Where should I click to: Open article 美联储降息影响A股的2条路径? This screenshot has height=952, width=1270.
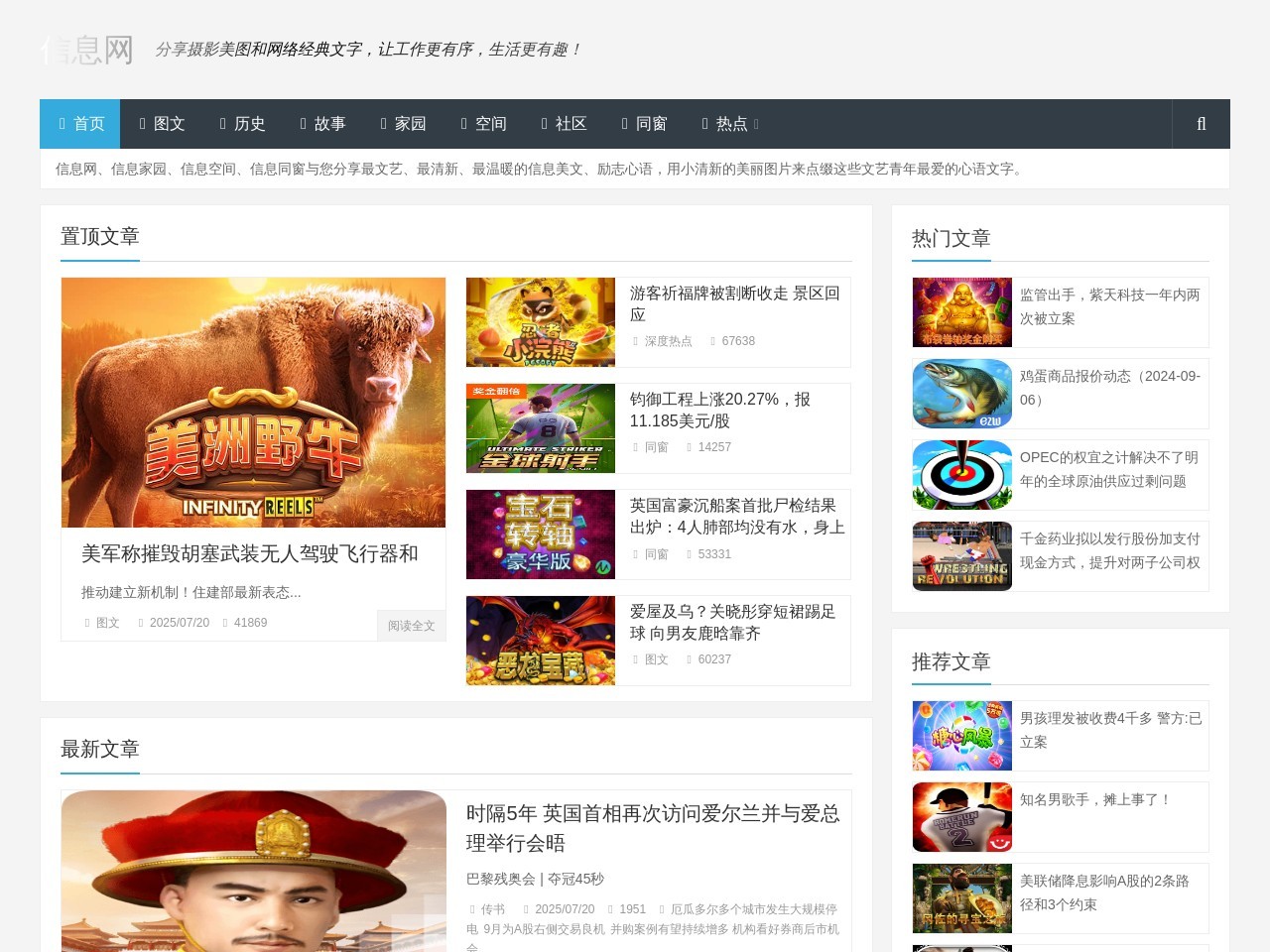pos(1104,892)
